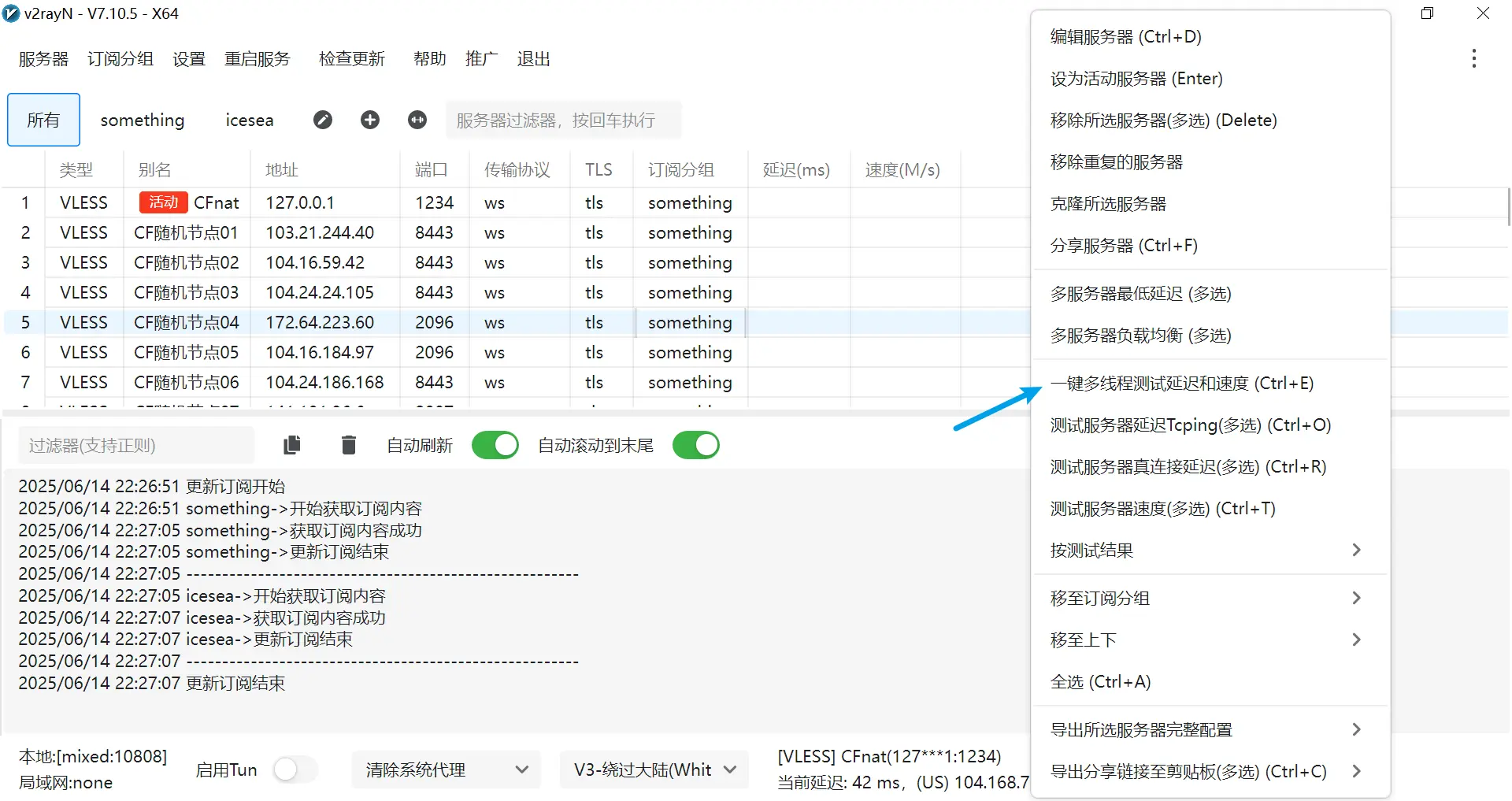Enable the 启用Tun switch
Screen dimensions: 1512x801
coord(295,769)
